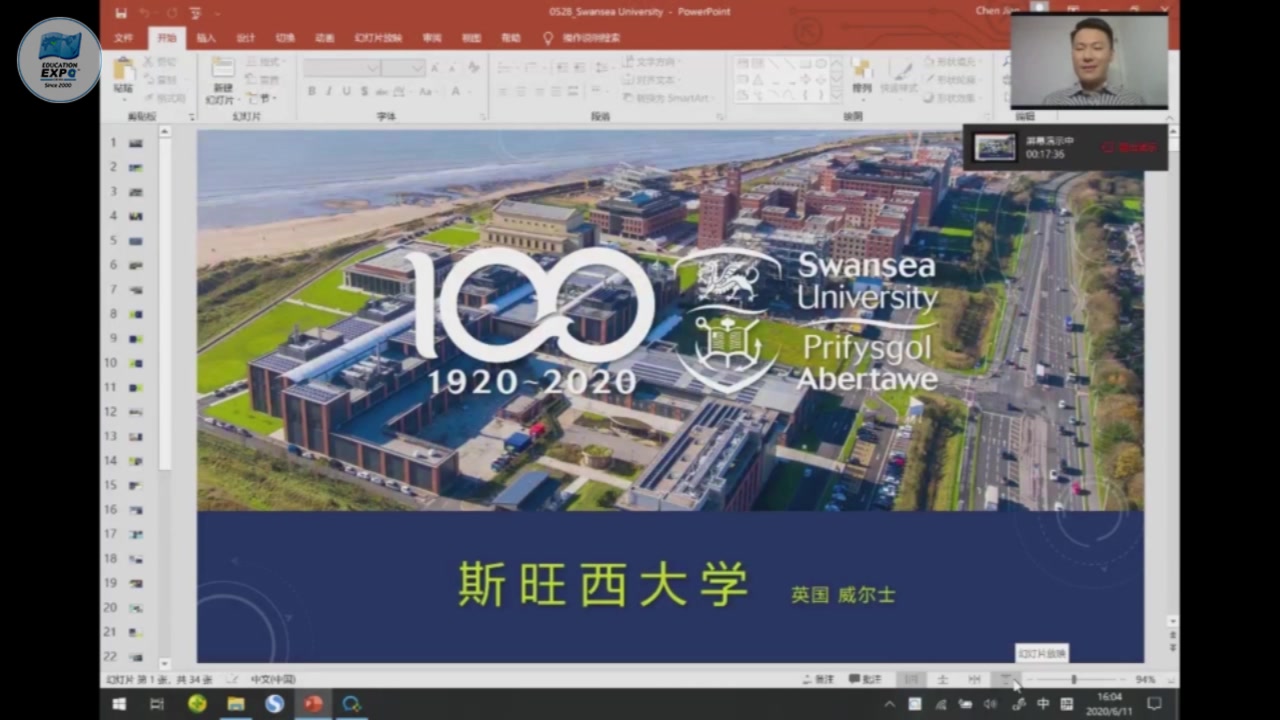
Task: Open the Text Direction dropdown
Action: (x=652, y=61)
